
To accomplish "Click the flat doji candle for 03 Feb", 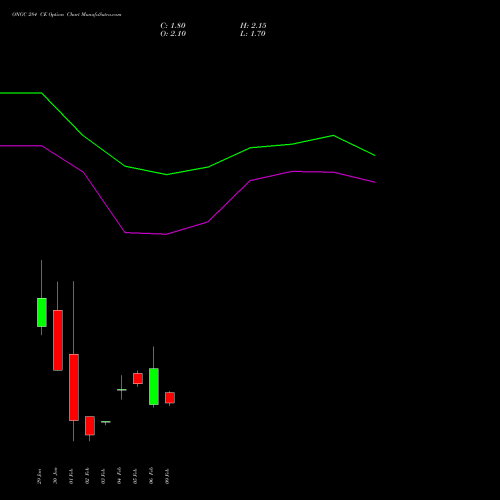I will coord(106,422).
